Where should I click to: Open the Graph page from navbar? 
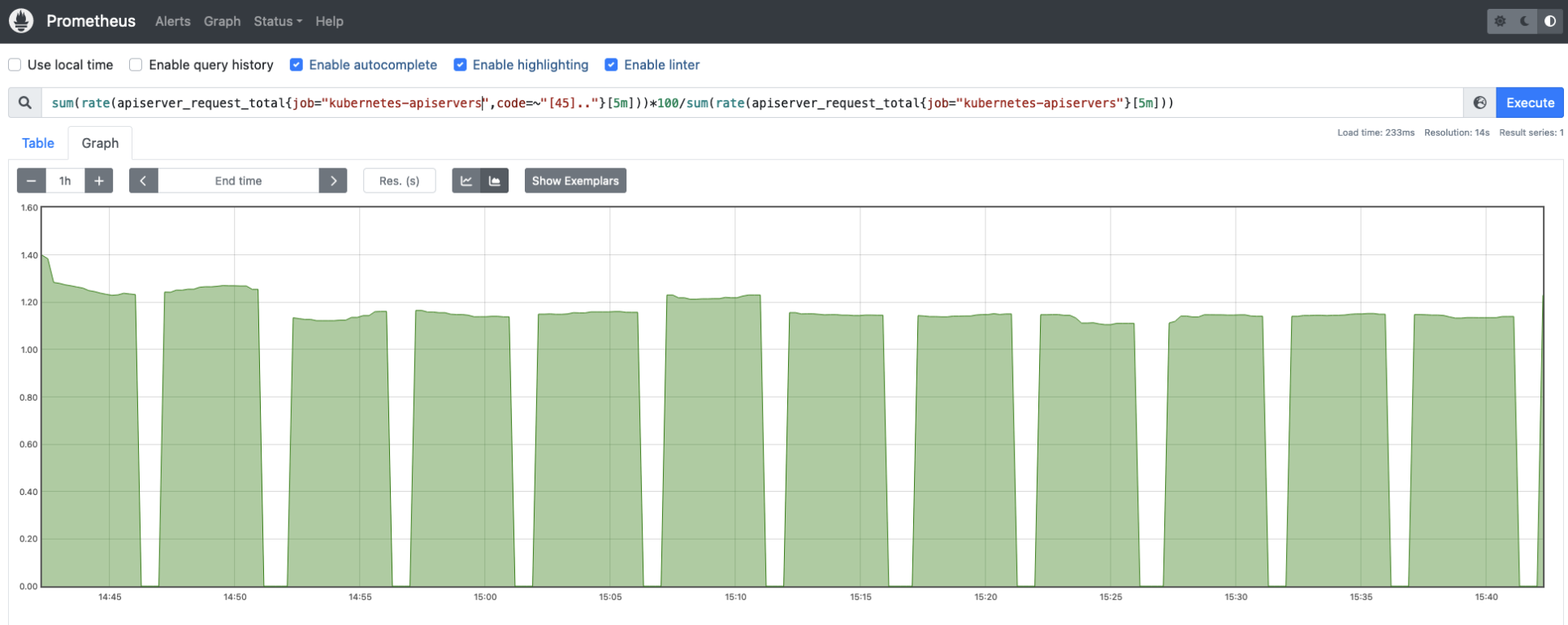tap(222, 21)
